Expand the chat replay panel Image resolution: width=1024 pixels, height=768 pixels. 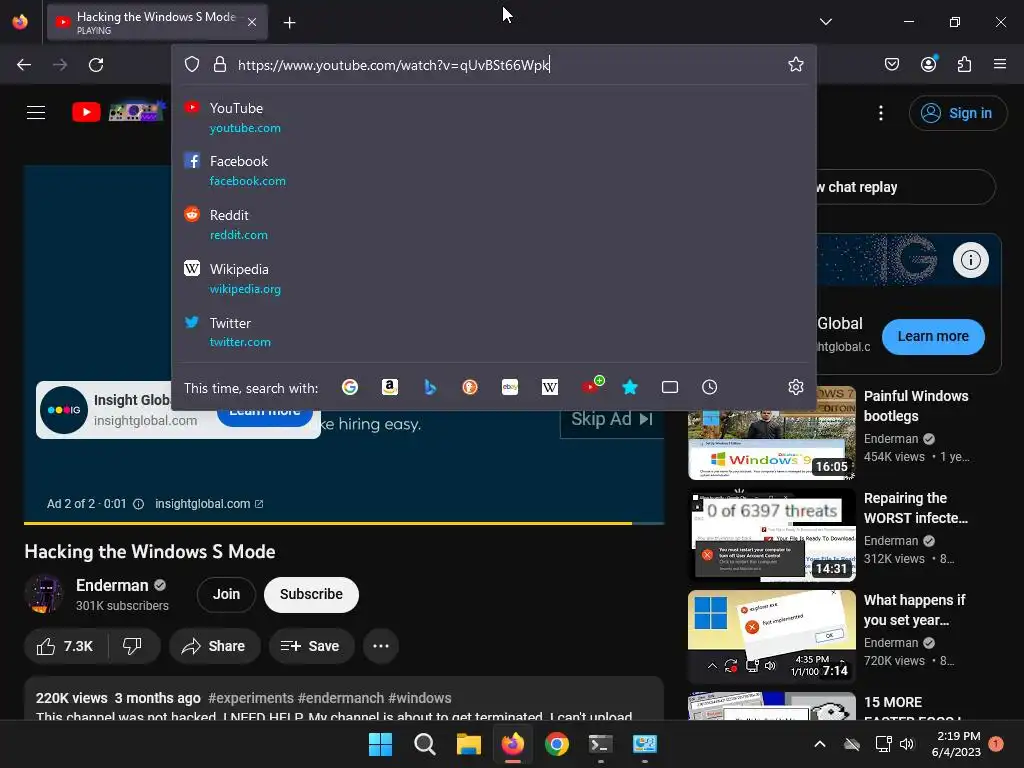coord(904,187)
